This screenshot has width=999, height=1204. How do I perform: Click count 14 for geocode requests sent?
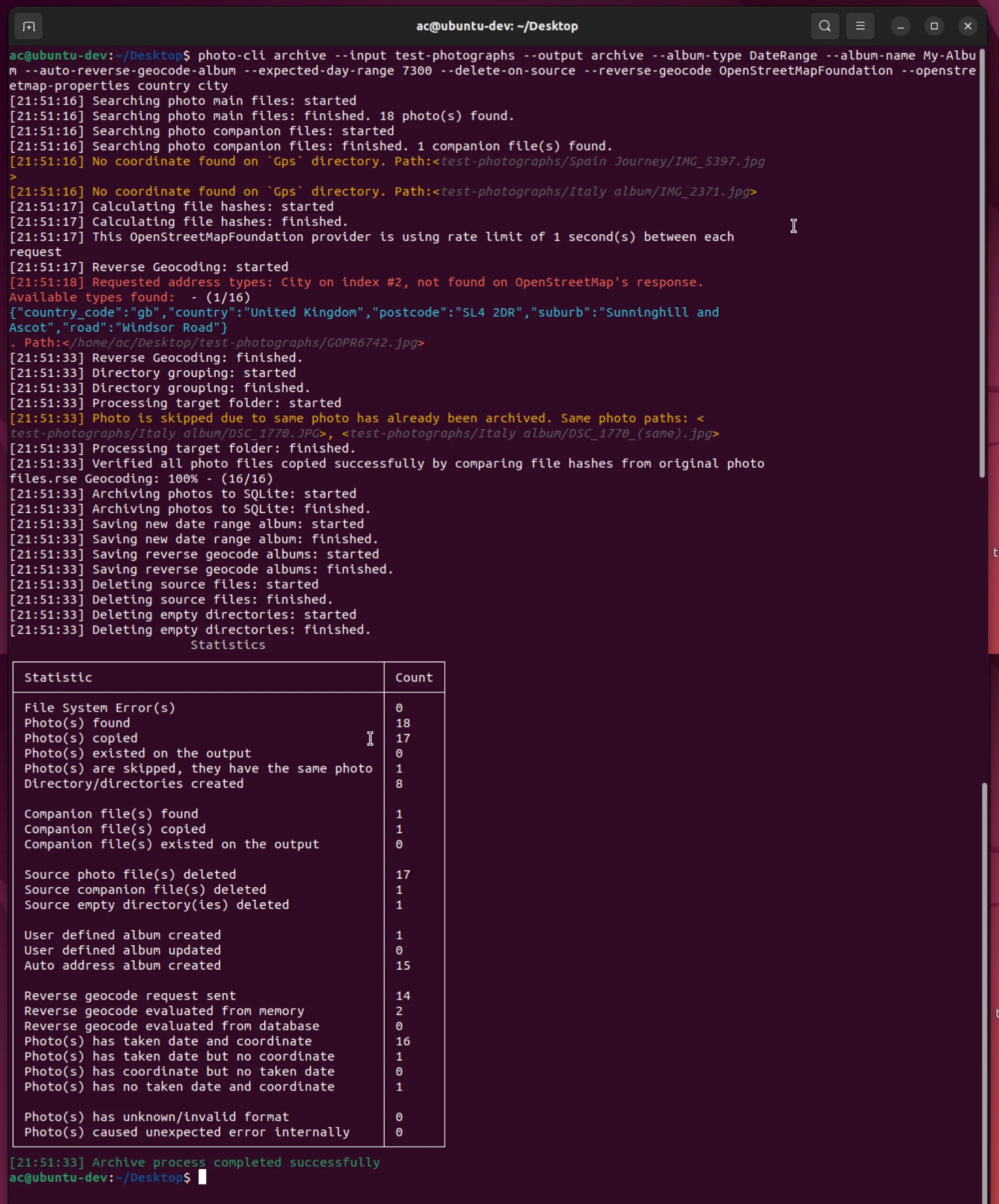403,996
